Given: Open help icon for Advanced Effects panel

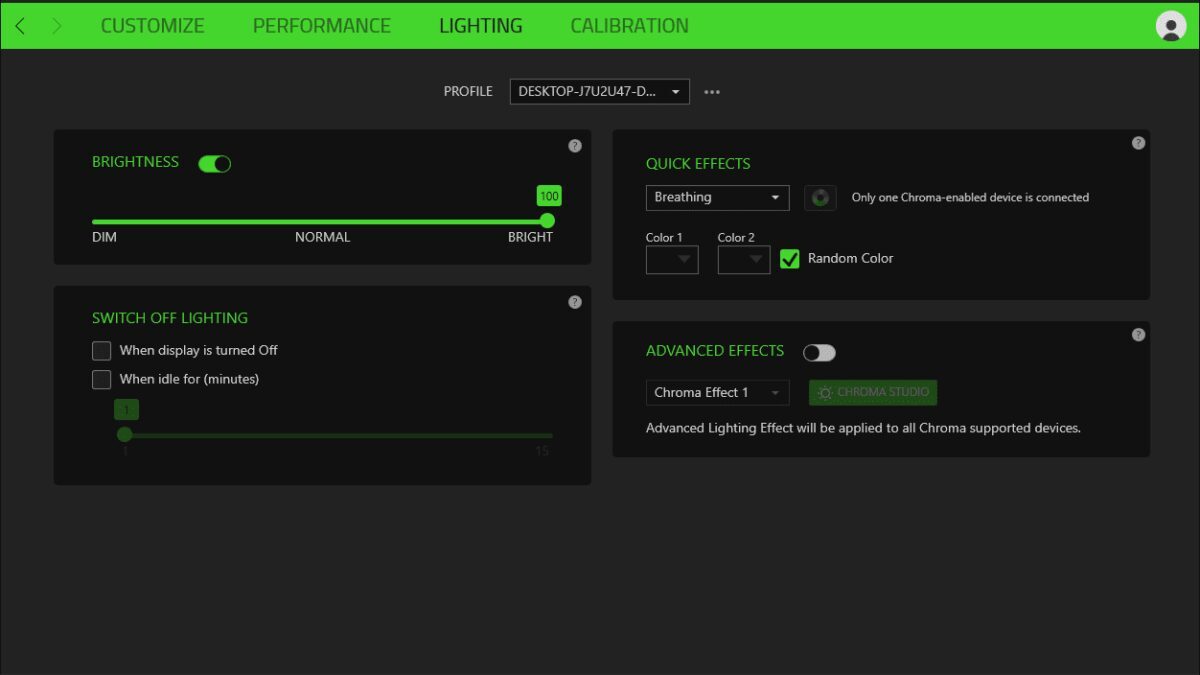Looking at the screenshot, I should point(1138,335).
